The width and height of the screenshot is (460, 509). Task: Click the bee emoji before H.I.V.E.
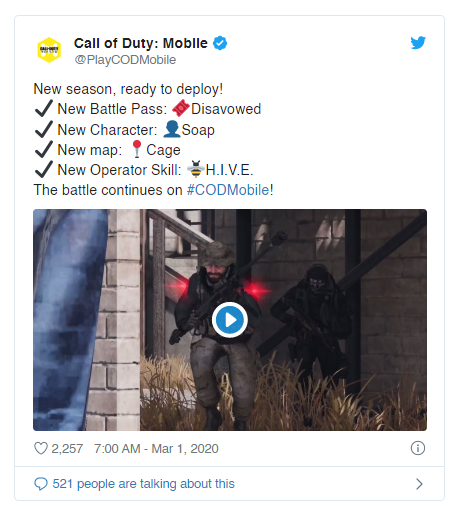(x=196, y=169)
